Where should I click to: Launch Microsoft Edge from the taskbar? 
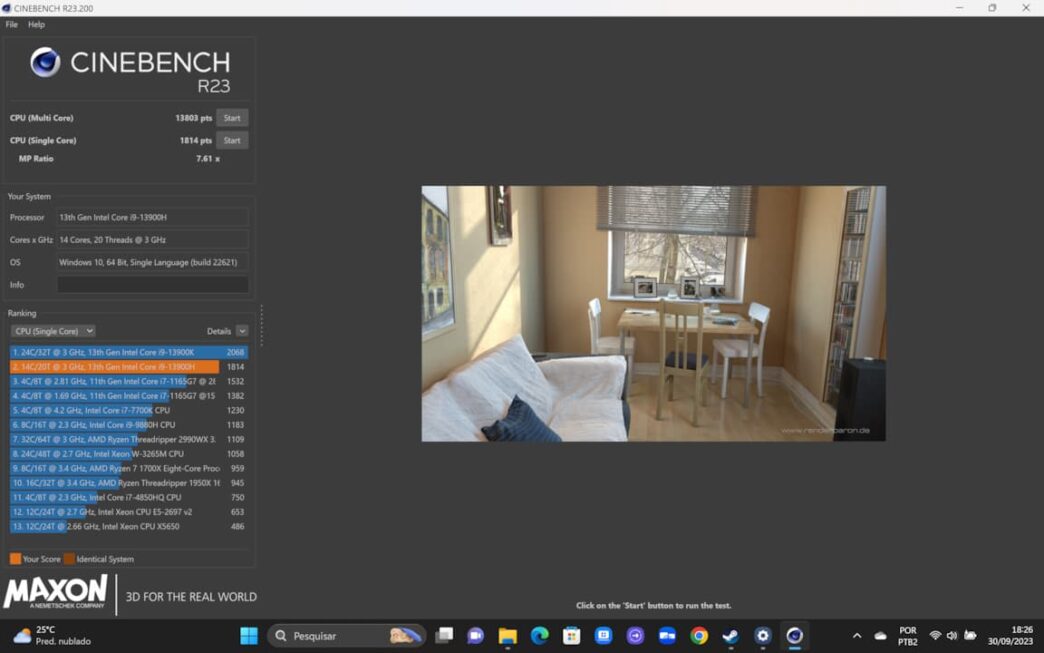pyautogui.click(x=539, y=636)
